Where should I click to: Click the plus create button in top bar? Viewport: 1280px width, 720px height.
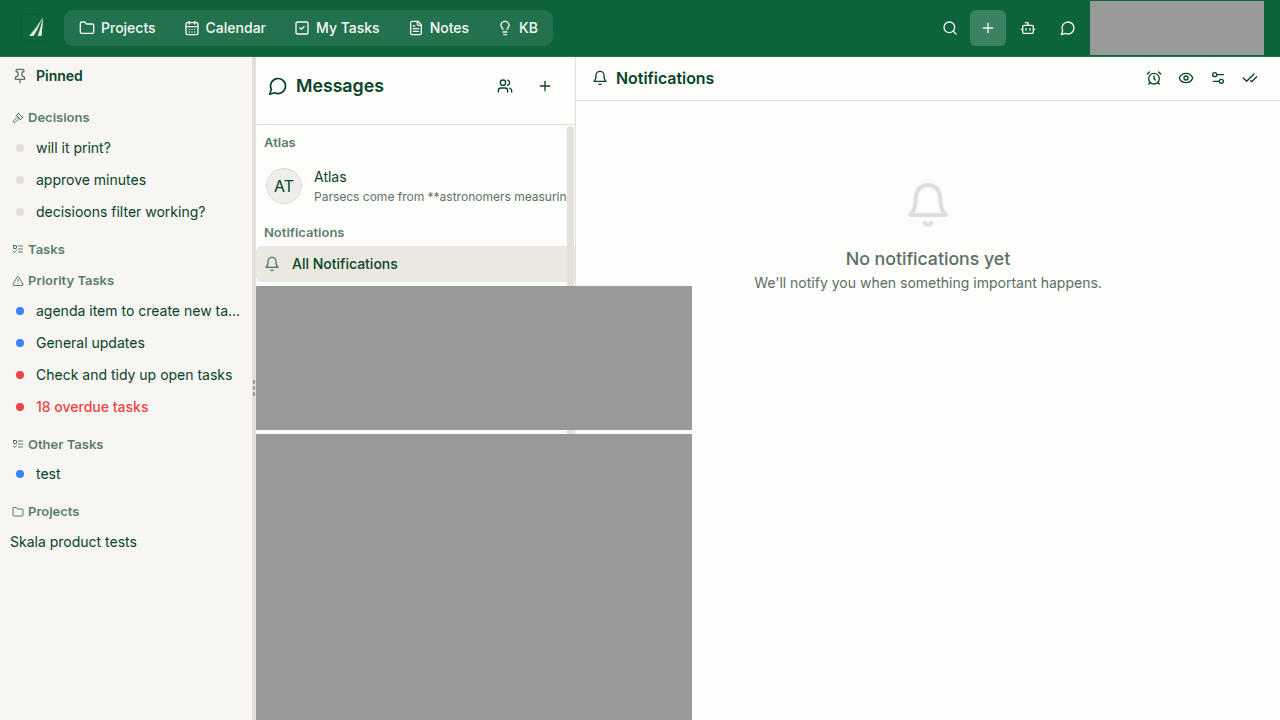click(988, 28)
